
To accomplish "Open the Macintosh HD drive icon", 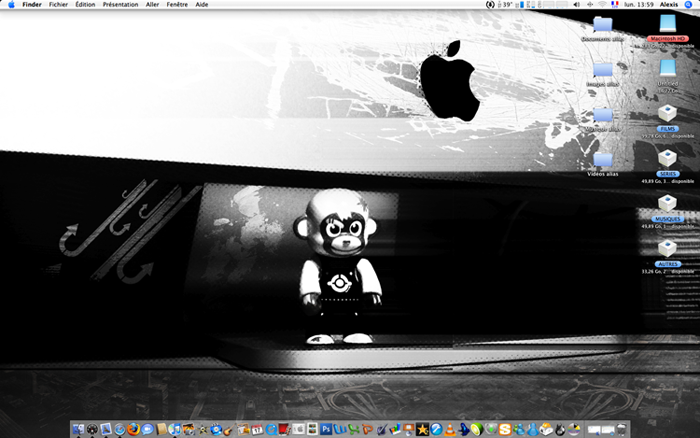I will (667, 24).
